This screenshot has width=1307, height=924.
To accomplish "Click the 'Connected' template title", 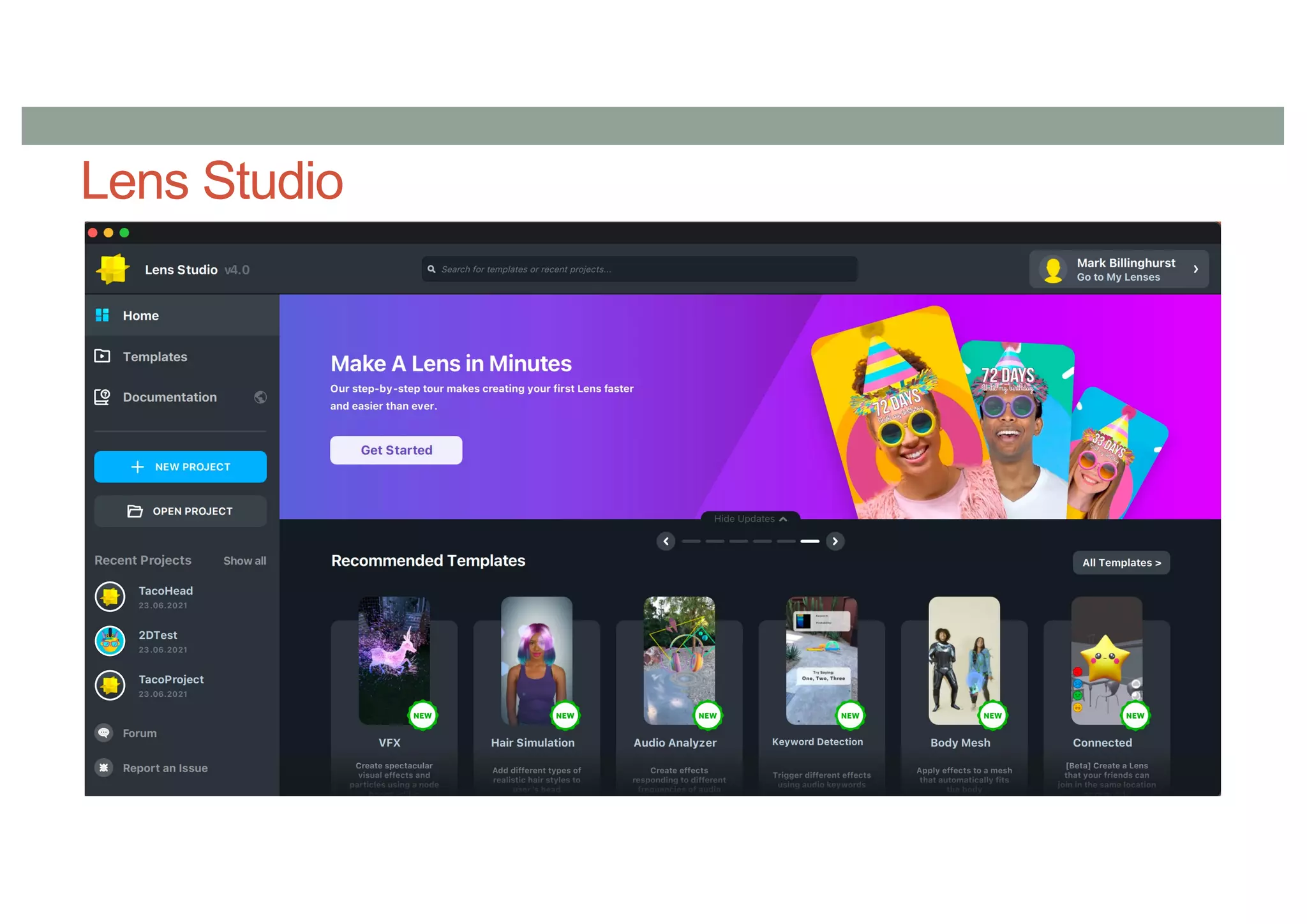I will click(1103, 743).
